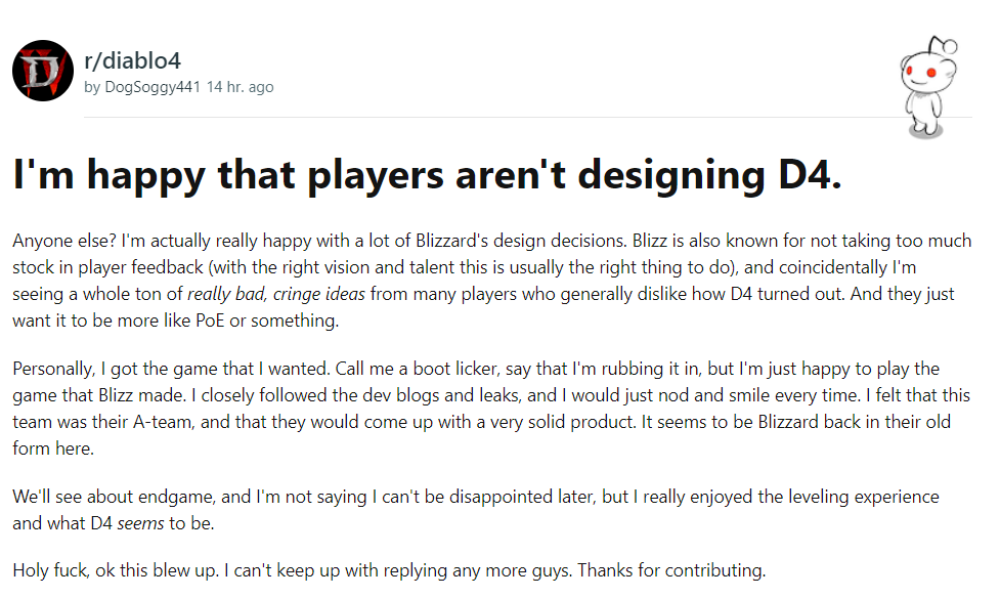Click the "14 hr. ago" timestamp
This screenshot has width=1000, height=598.
(x=240, y=87)
